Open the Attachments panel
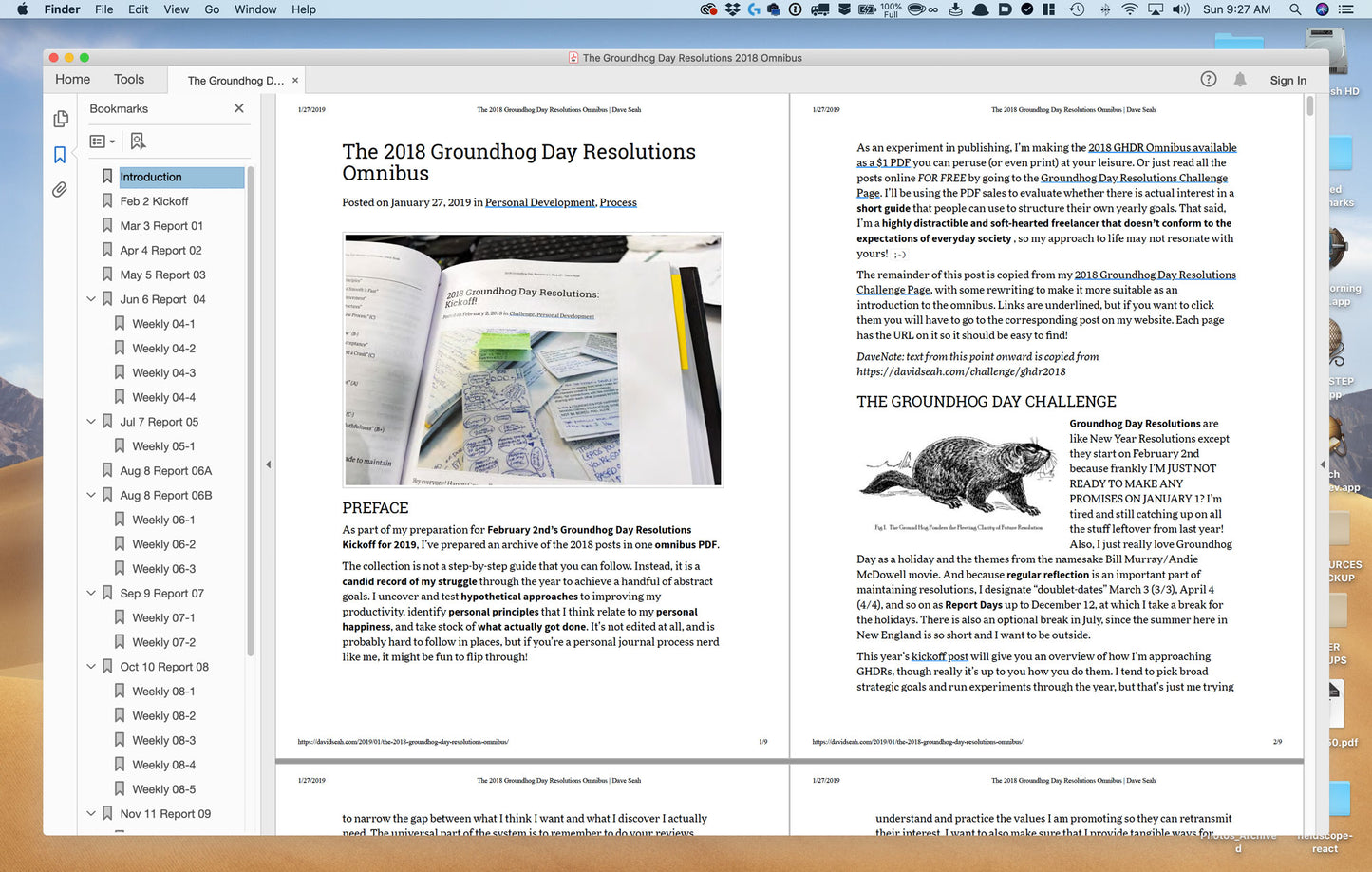The height and width of the screenshot is (872, 1372). (x=60, y=189)
